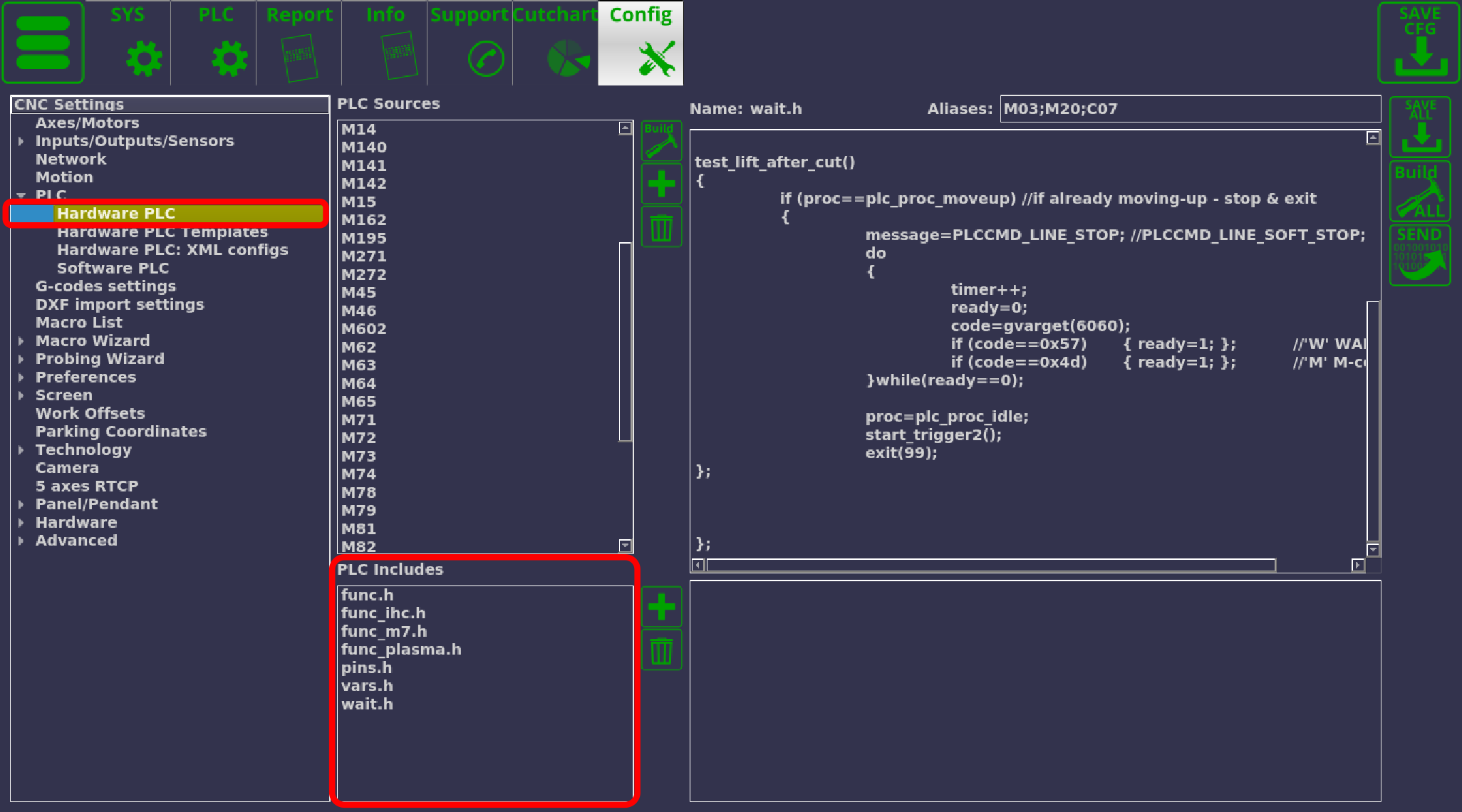This screenshot has height=812, width=1462.
Task: Collapse the PLC tree node
Action: (21, 195)
